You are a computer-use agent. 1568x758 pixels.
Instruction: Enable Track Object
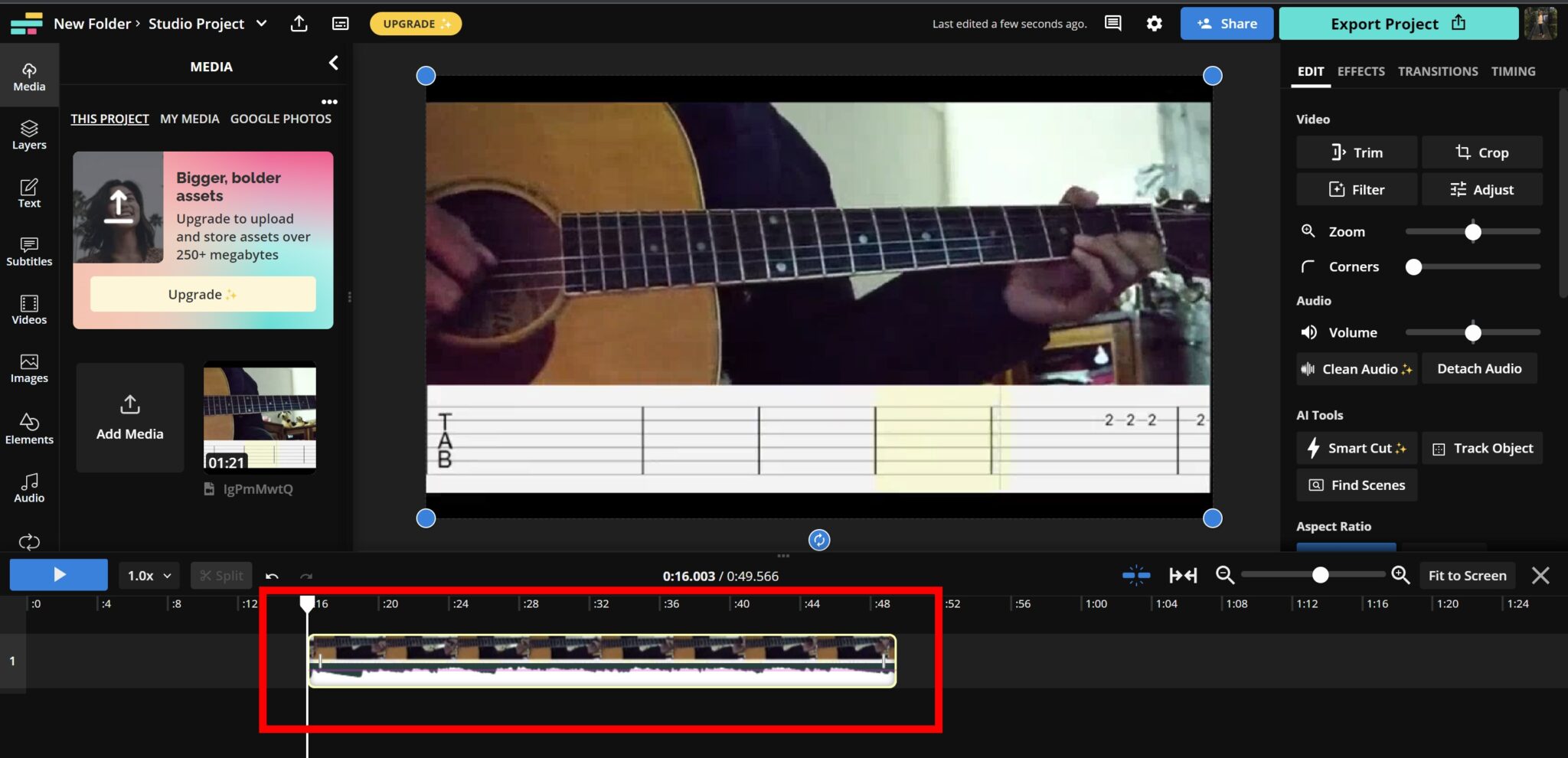click(x=1481, y=448)
